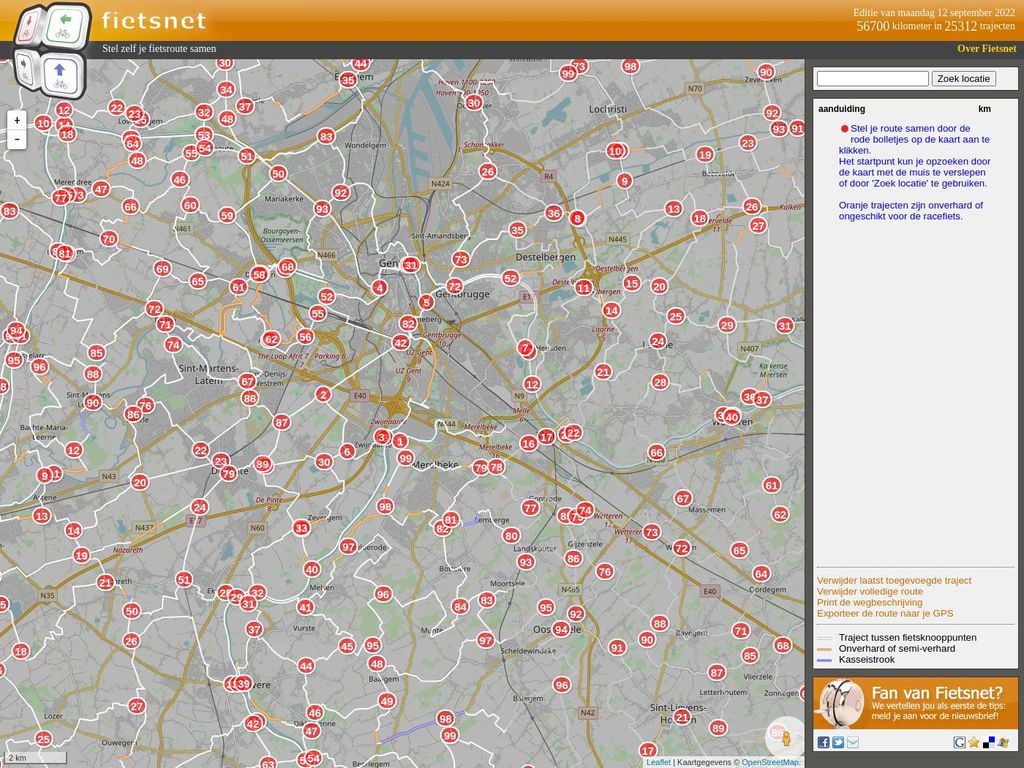Share on Twitter icon
This screenshot has height=768, width=1024.
tap(838, 743)
